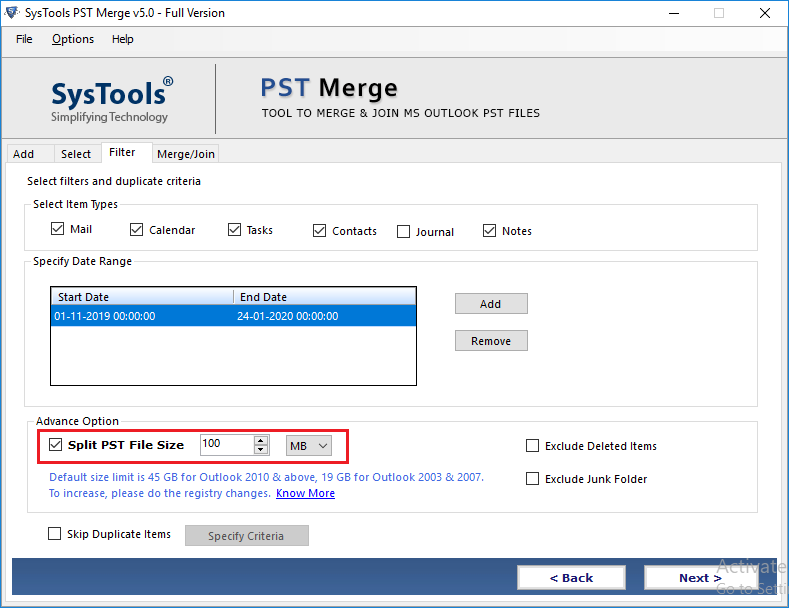Enable Exclude Junk Folder
This screenshot has height=608, width=789.
(532, 479)
